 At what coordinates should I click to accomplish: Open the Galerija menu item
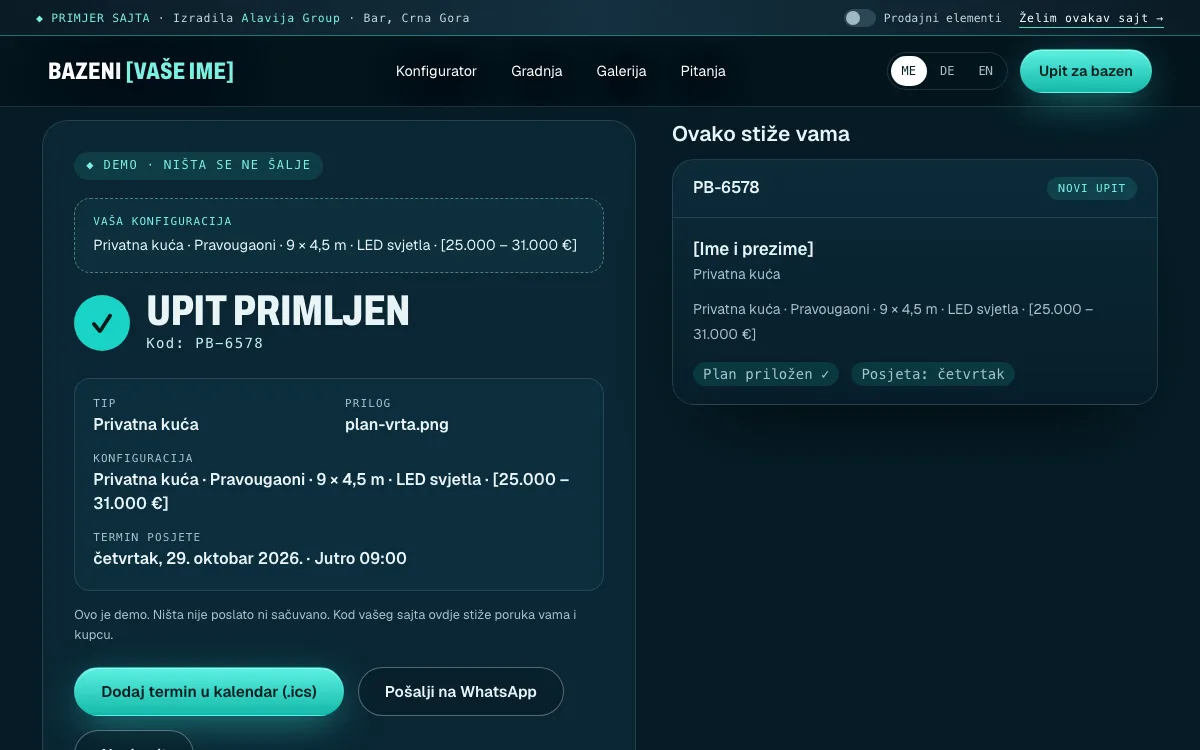click(x=621, y=71)
